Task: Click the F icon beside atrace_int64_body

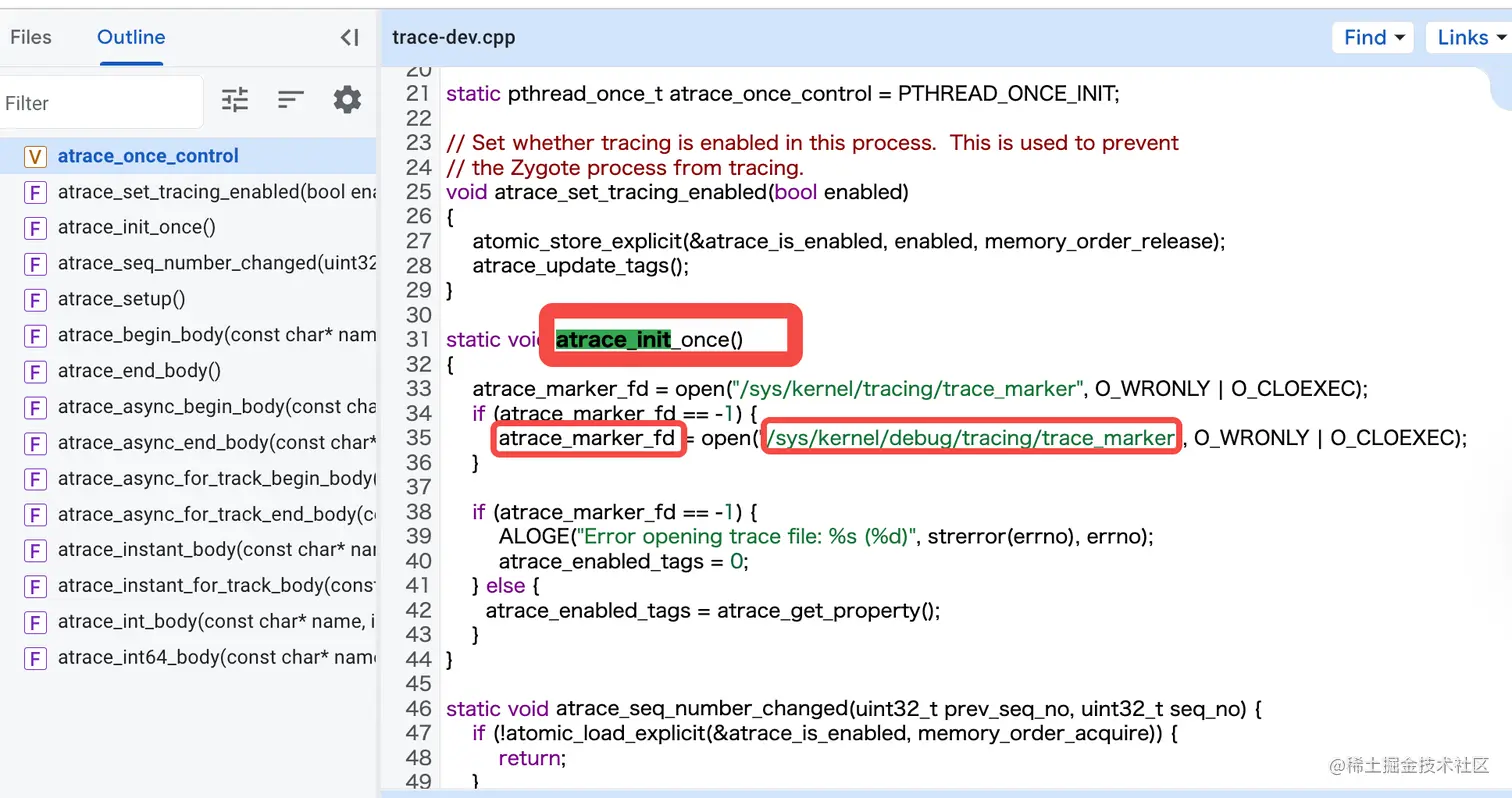Action: coord(35,658)
